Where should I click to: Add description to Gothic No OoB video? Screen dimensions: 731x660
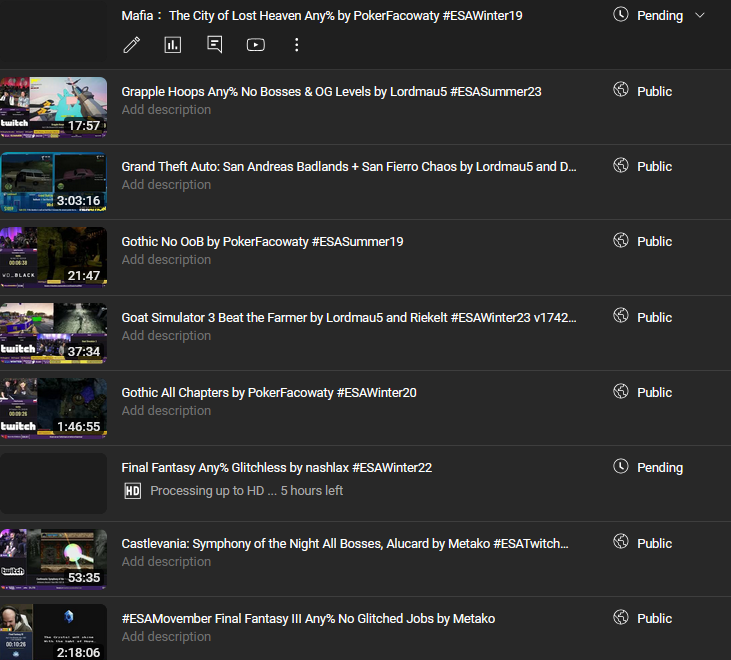(x=166, y=260)
